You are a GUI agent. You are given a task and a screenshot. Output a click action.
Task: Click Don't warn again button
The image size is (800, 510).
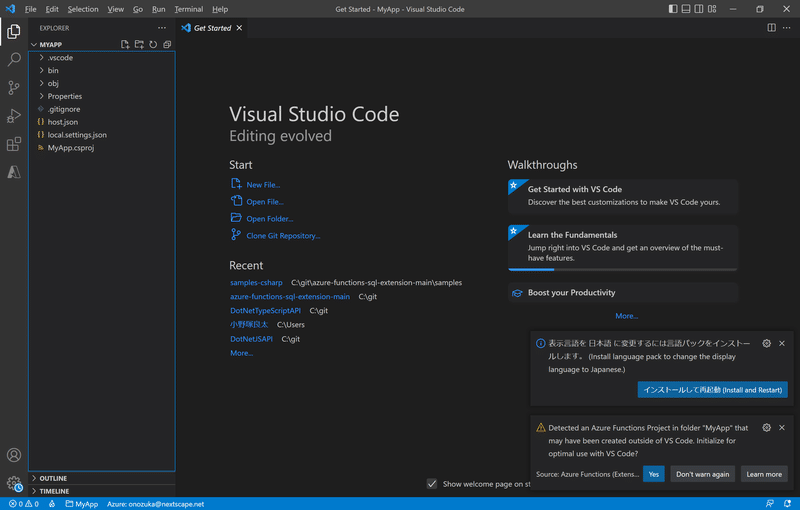[x=703, y=474]
